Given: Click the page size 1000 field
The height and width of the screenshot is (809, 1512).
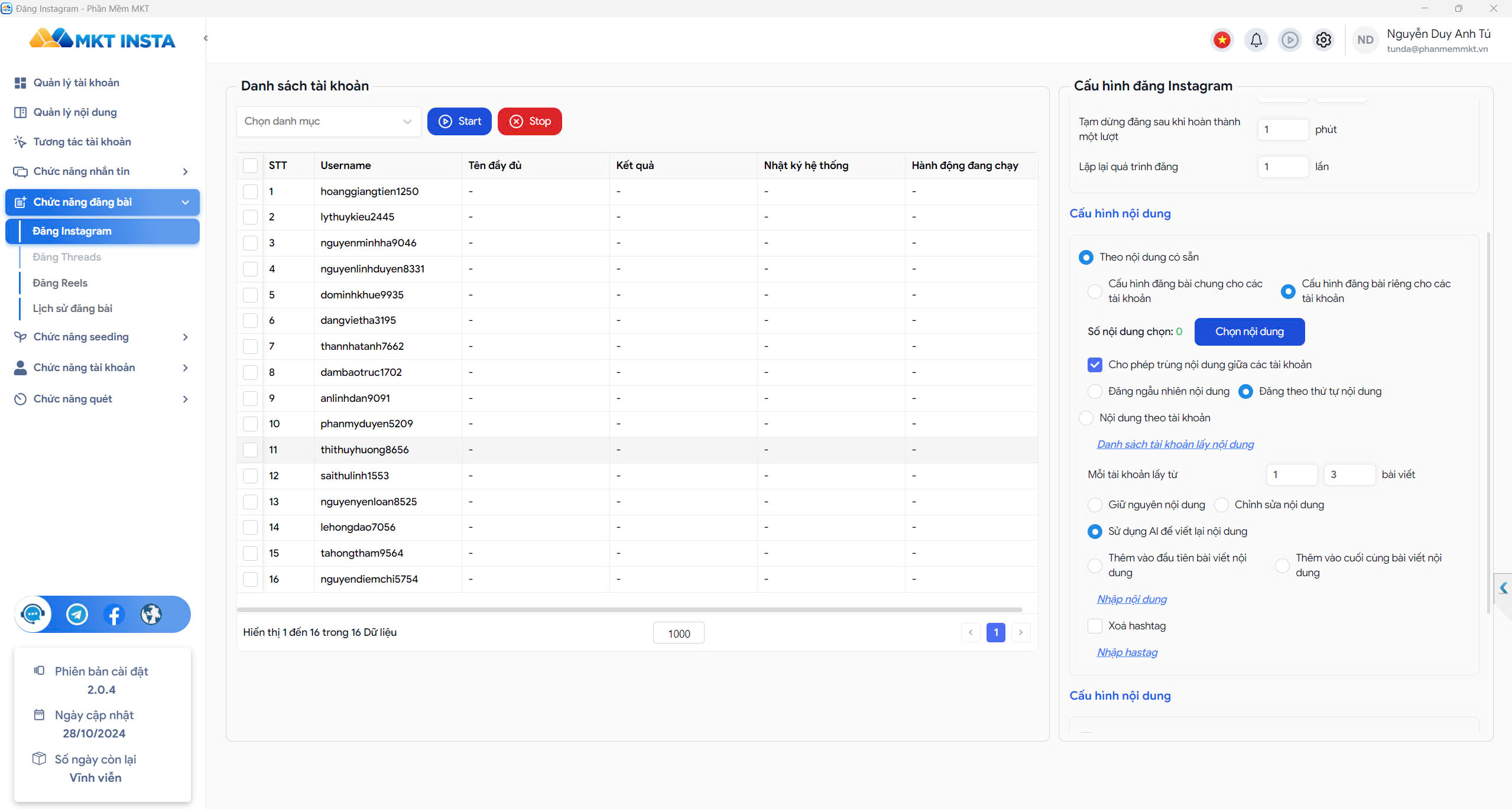Looking at the screenshot, I should [x=679, y=633].
